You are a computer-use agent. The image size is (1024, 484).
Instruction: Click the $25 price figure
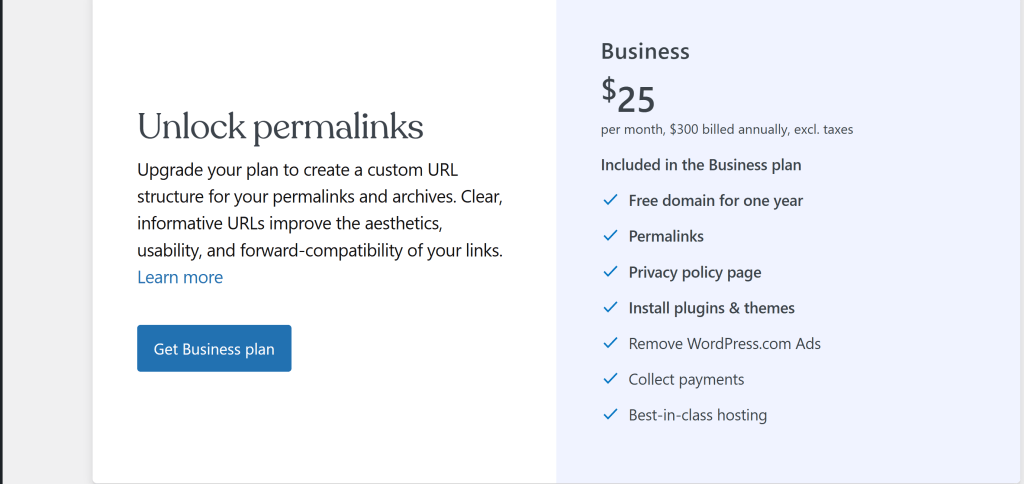coord(628,97)
